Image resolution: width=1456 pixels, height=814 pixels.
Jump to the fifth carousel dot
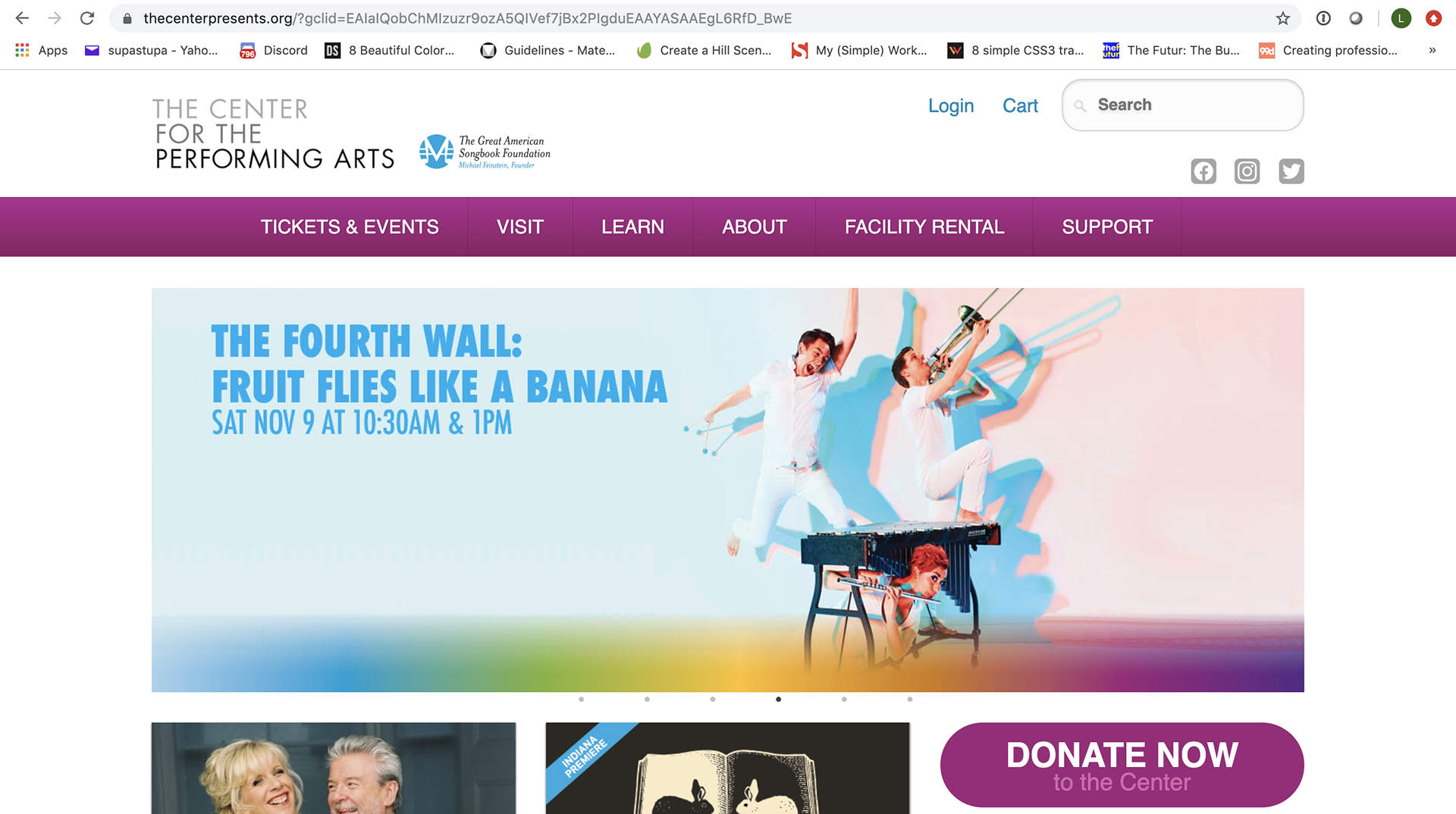(844, 699)
